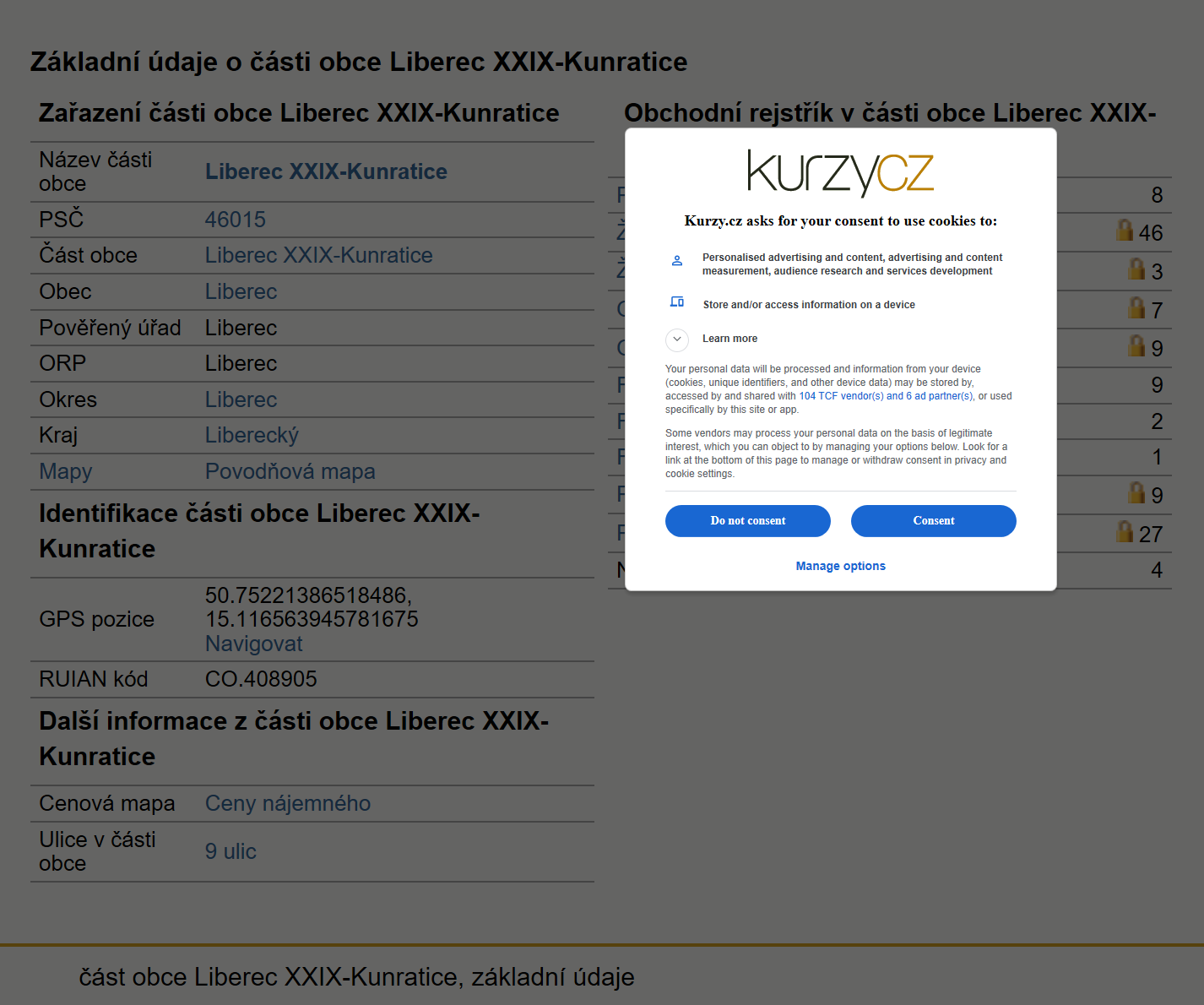Open the bold Liberec XXIX-Kunratice name link

pos(326,171)
